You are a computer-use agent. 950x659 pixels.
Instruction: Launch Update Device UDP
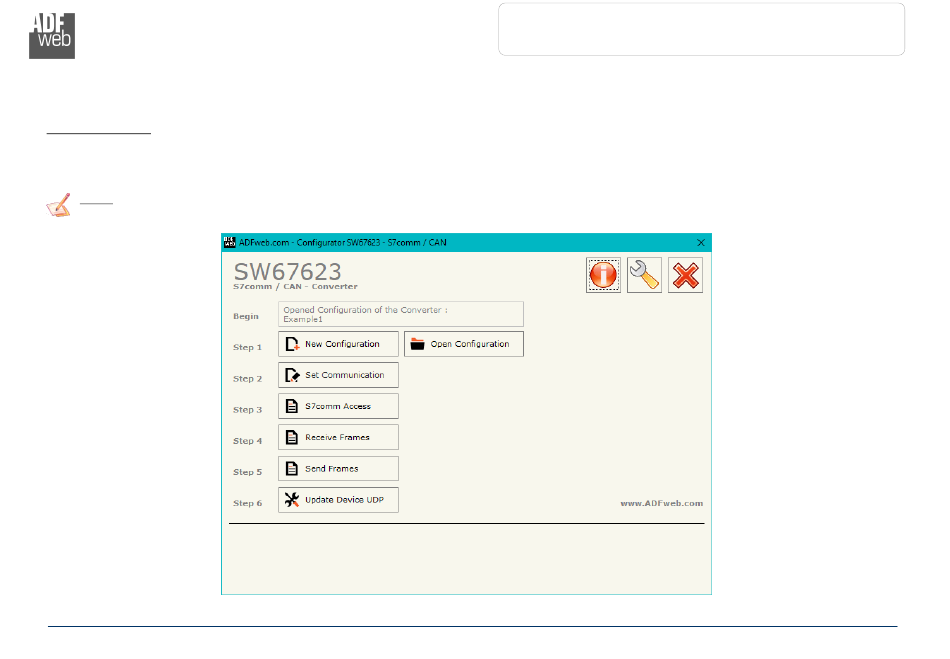pyautogui.click(x=338, y=499)
